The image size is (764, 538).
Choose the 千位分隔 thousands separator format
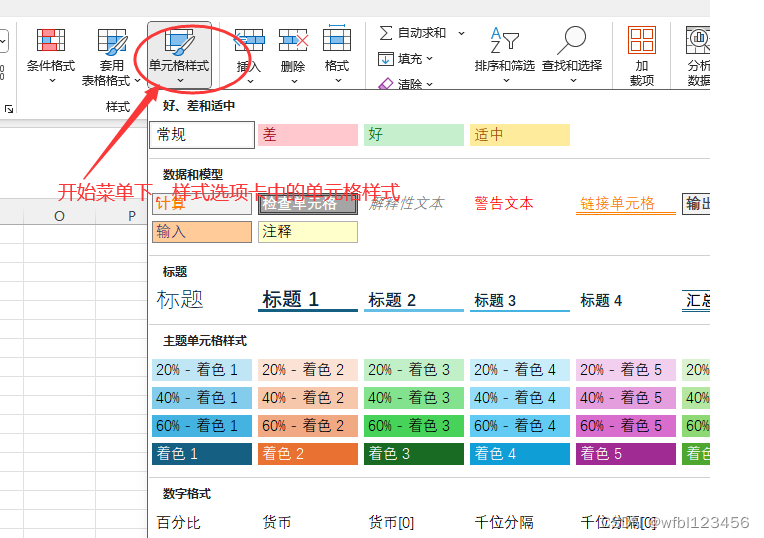504,522
